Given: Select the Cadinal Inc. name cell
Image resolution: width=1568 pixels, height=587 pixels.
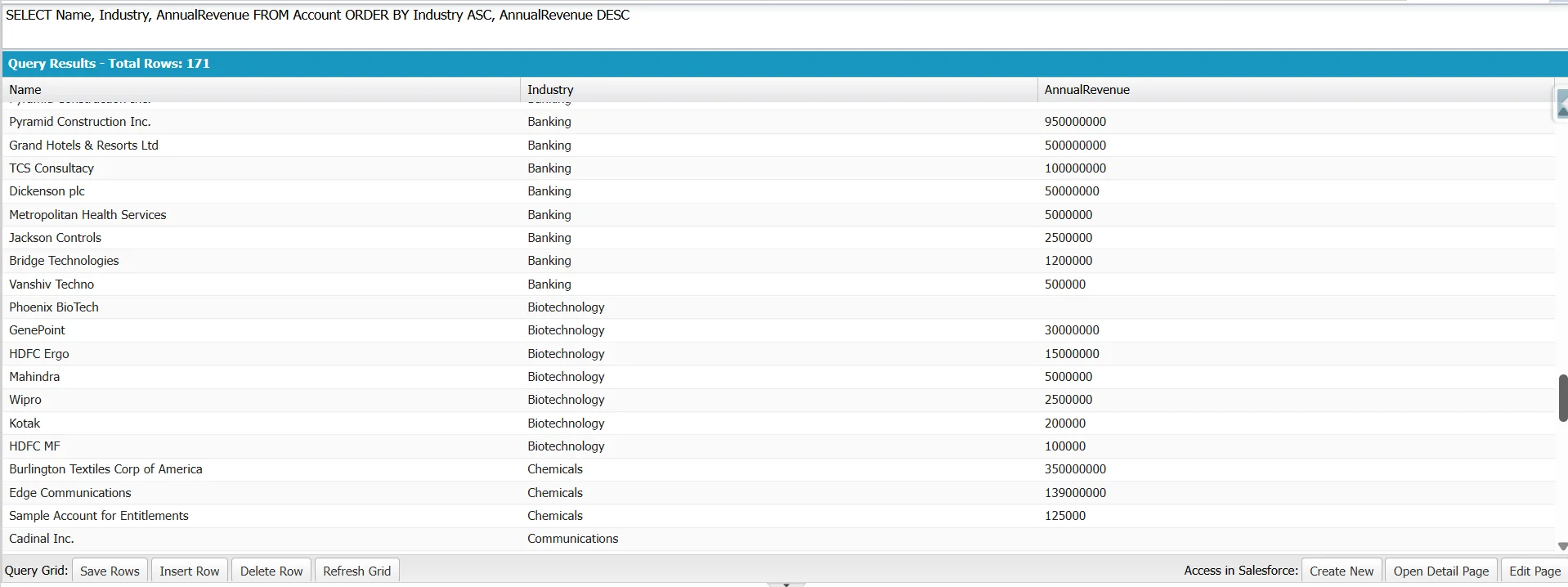Looking at the screenshot, I should (261, 539).
